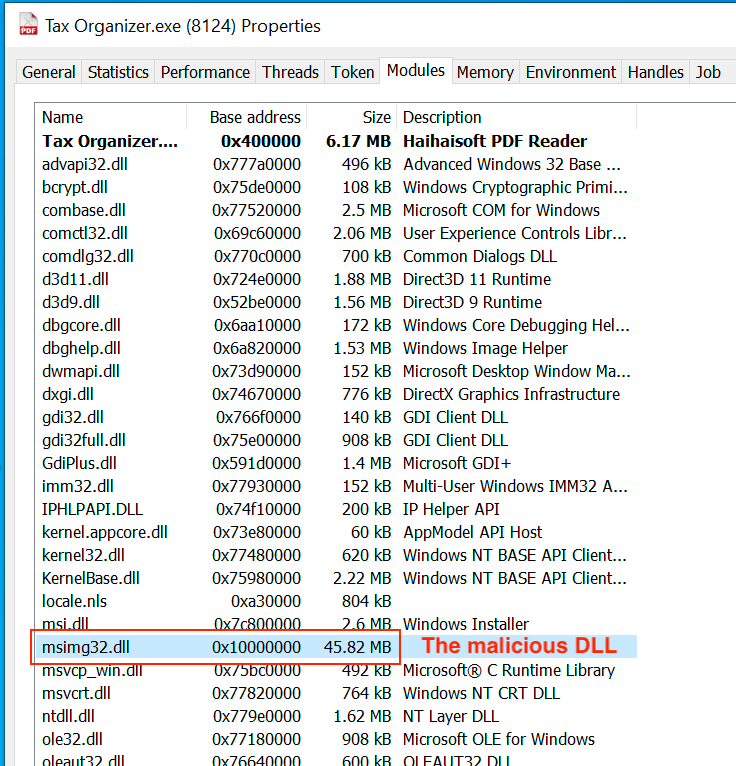Image resolution: width=736 pixels, height=766 pixels.
Task: Select dbgcore.dll in the module list
Action: click(336, 325)
